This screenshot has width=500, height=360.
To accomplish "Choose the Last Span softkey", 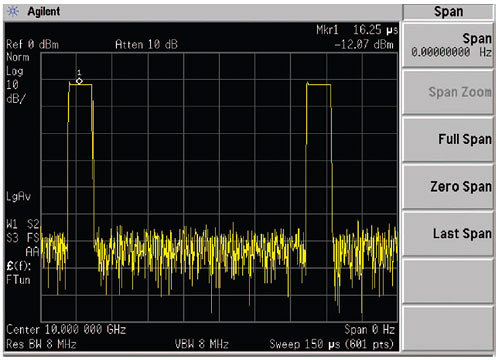I will [x=448, y=234].
